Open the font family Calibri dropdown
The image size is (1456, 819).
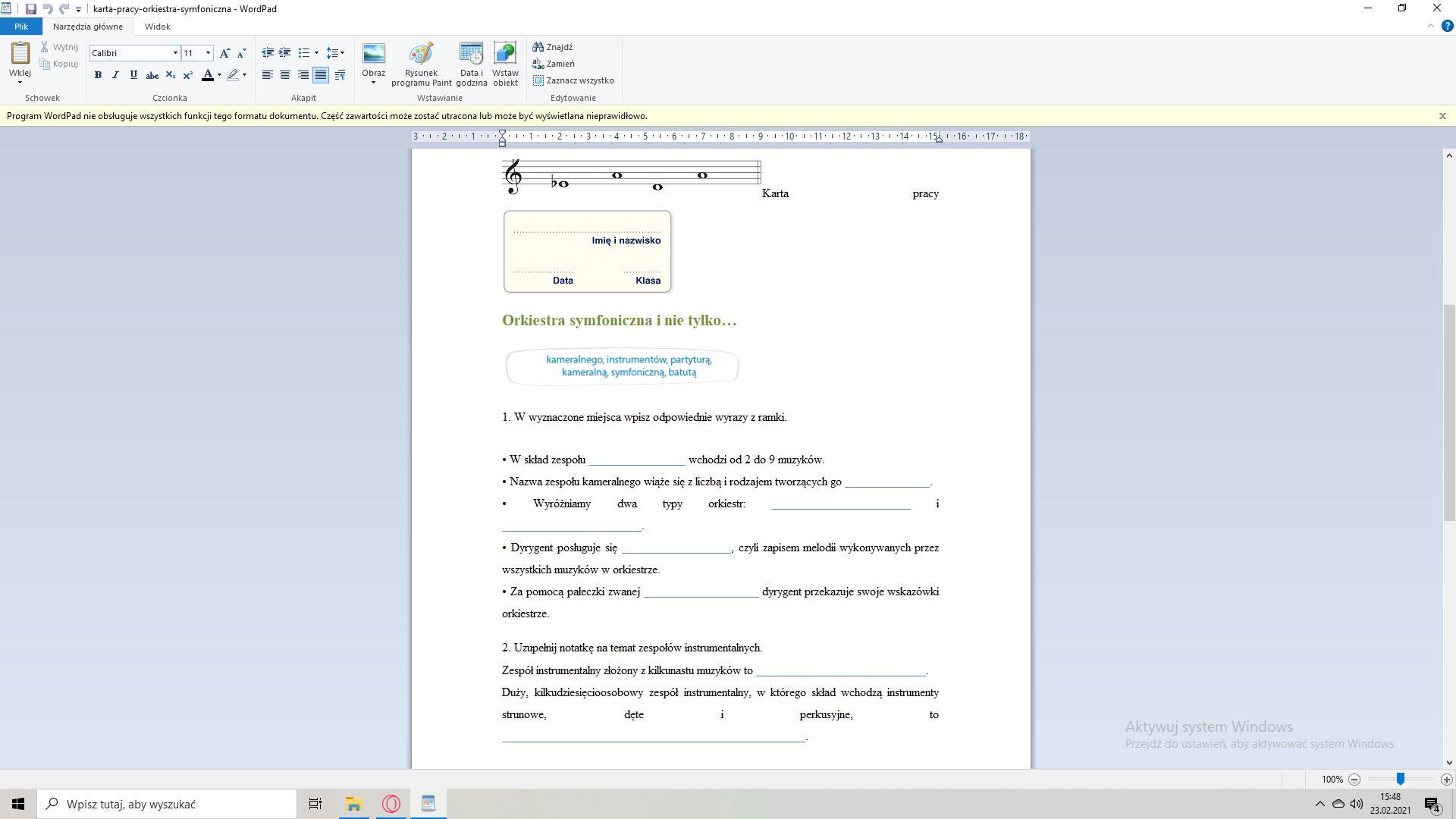coord(175,53)
